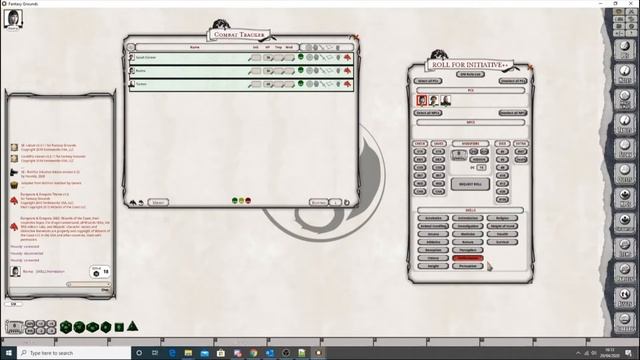Image resolution: width=640 pixels, height=360 pixels.
Task: Pick up the d4 triangle die
Action: click(133, 326)
